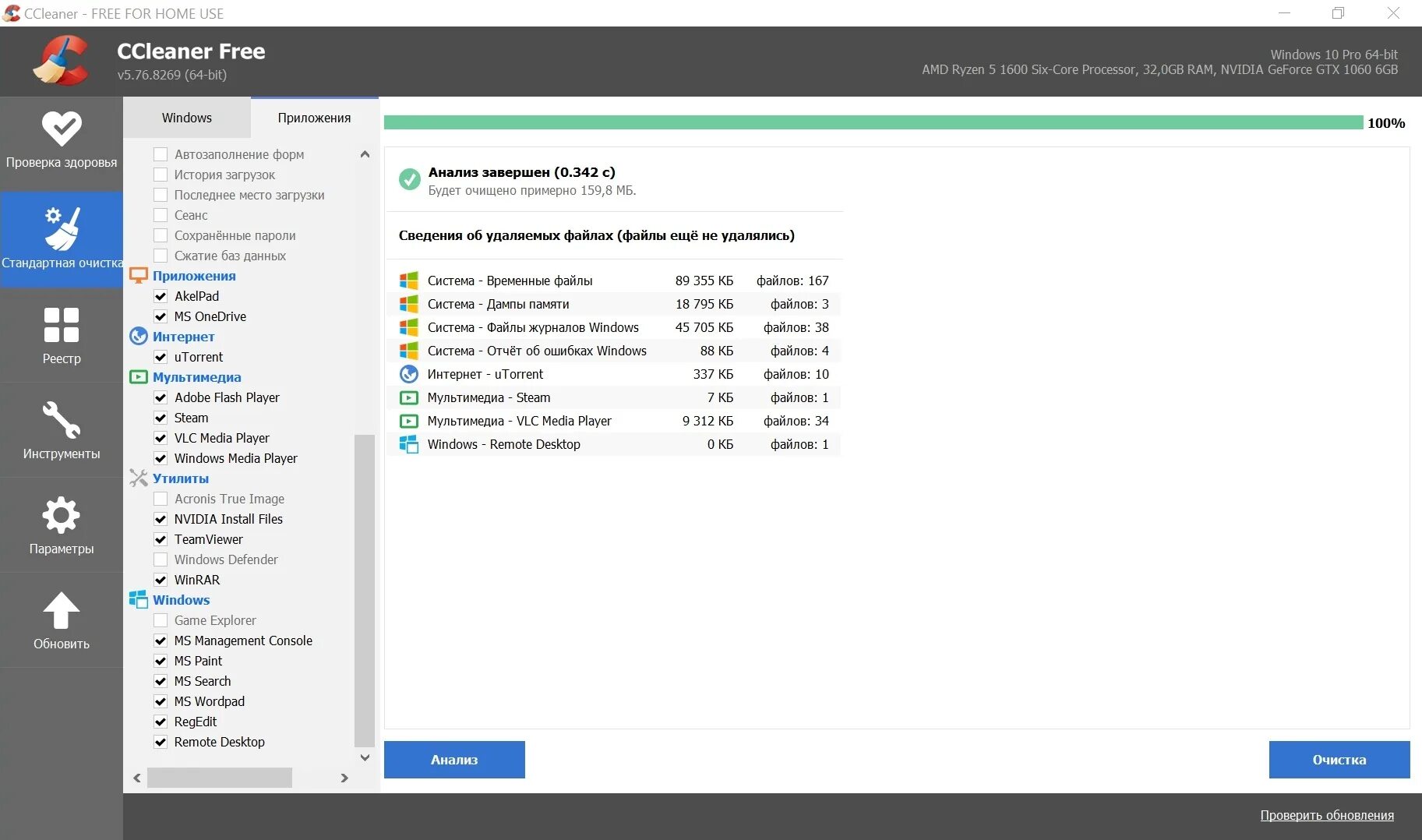Click the icon for Windows - Remote Desktop result
The image size is (1422, 840).
408,444
